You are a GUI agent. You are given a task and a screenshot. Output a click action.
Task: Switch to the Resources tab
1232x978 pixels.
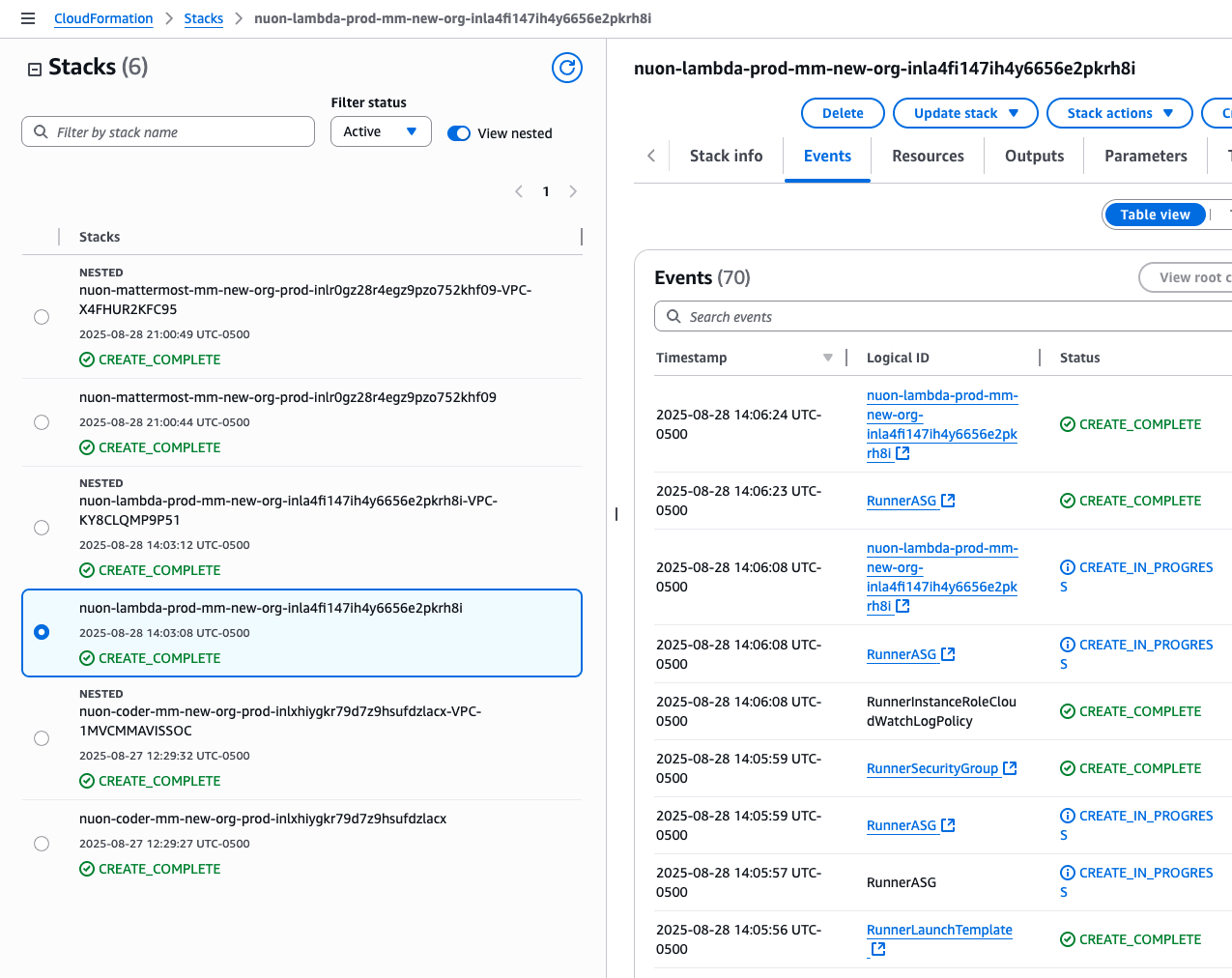click(x=928, y=156)
